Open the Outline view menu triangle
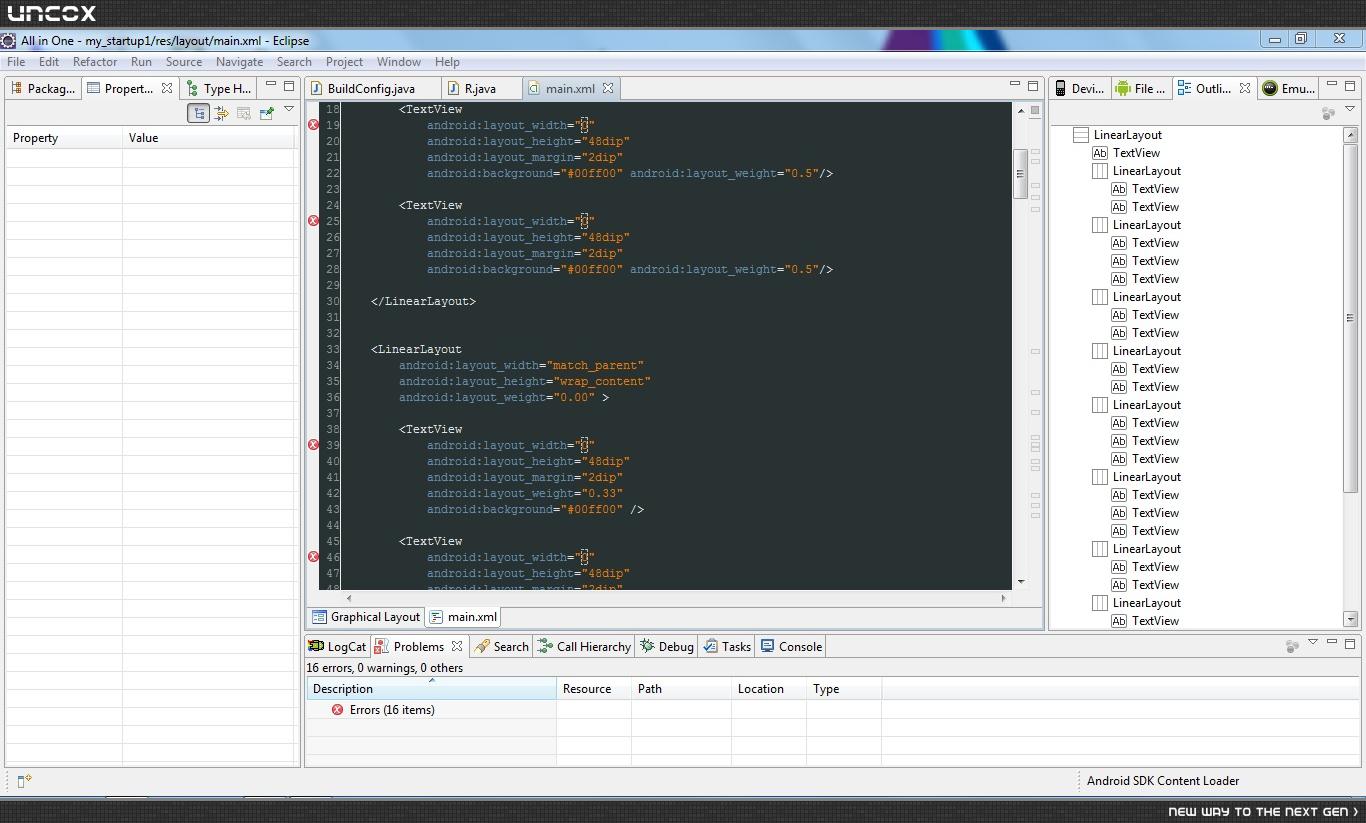1366x823 pixels. 1349,109
